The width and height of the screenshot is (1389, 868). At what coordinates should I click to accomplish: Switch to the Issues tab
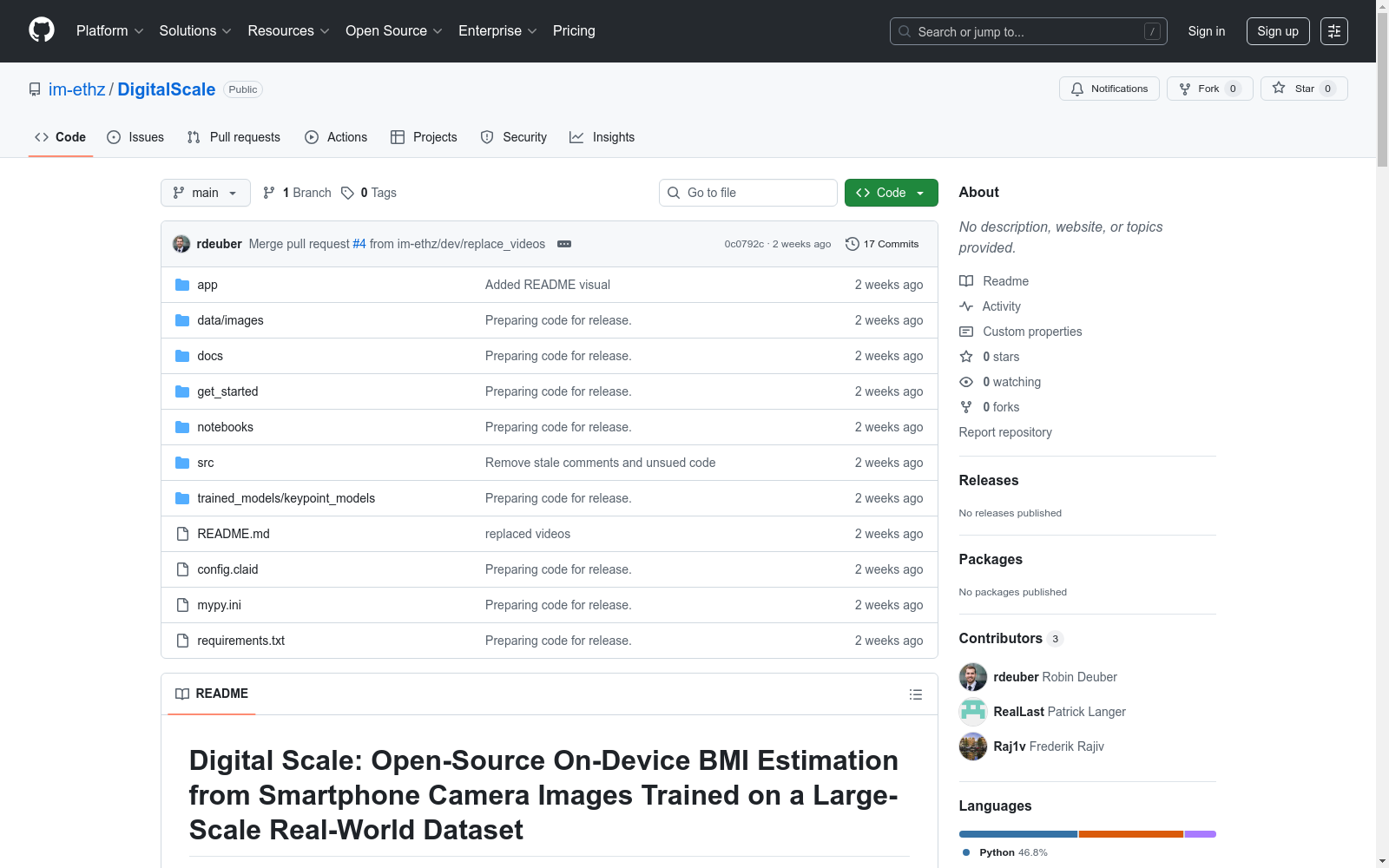pos(135,137)
